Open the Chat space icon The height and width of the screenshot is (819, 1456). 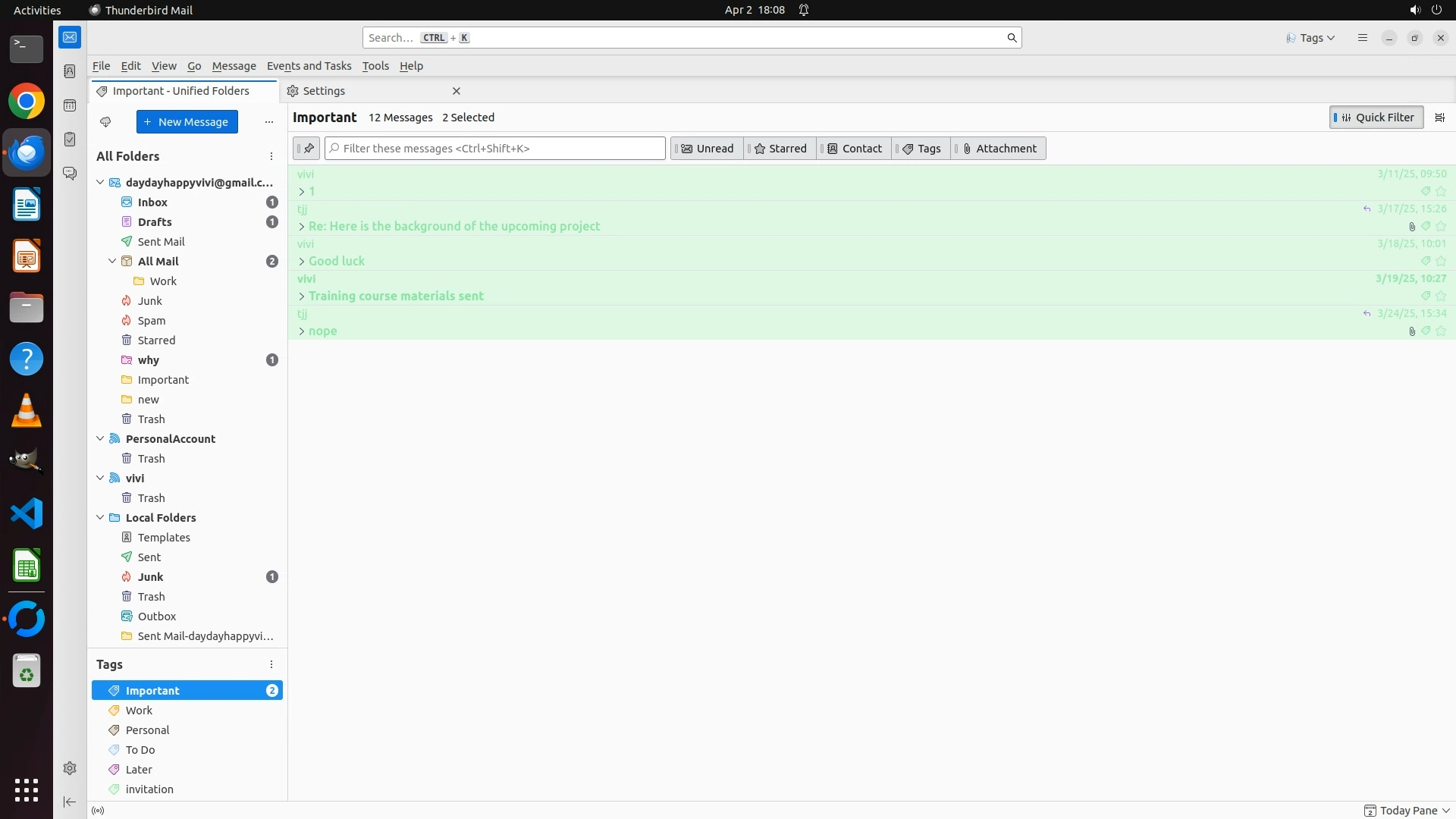(70, 174)
